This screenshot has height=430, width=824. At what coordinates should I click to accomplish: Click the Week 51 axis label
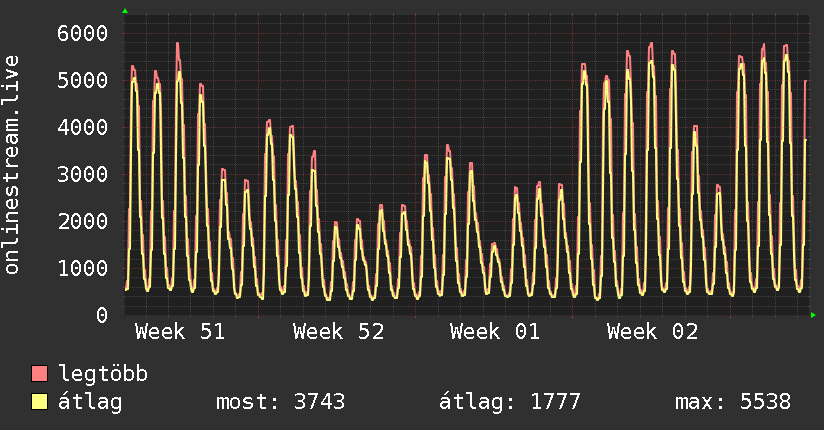(180, 332)
